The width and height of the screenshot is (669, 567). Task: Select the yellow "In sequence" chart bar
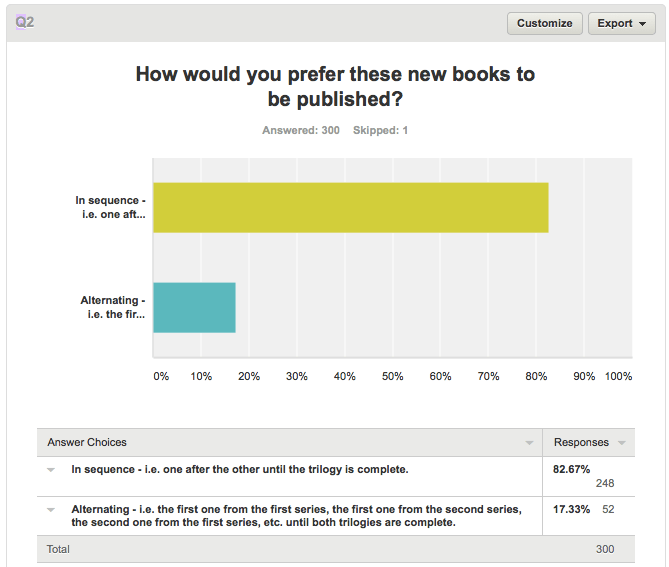coord(350,208)
